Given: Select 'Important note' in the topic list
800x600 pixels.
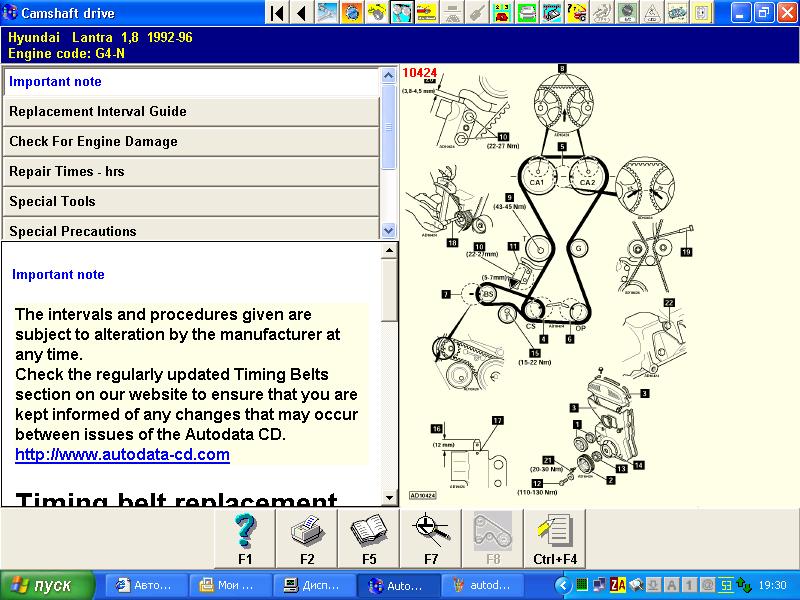Looking at the screenshot, I should tap(191, 82).
